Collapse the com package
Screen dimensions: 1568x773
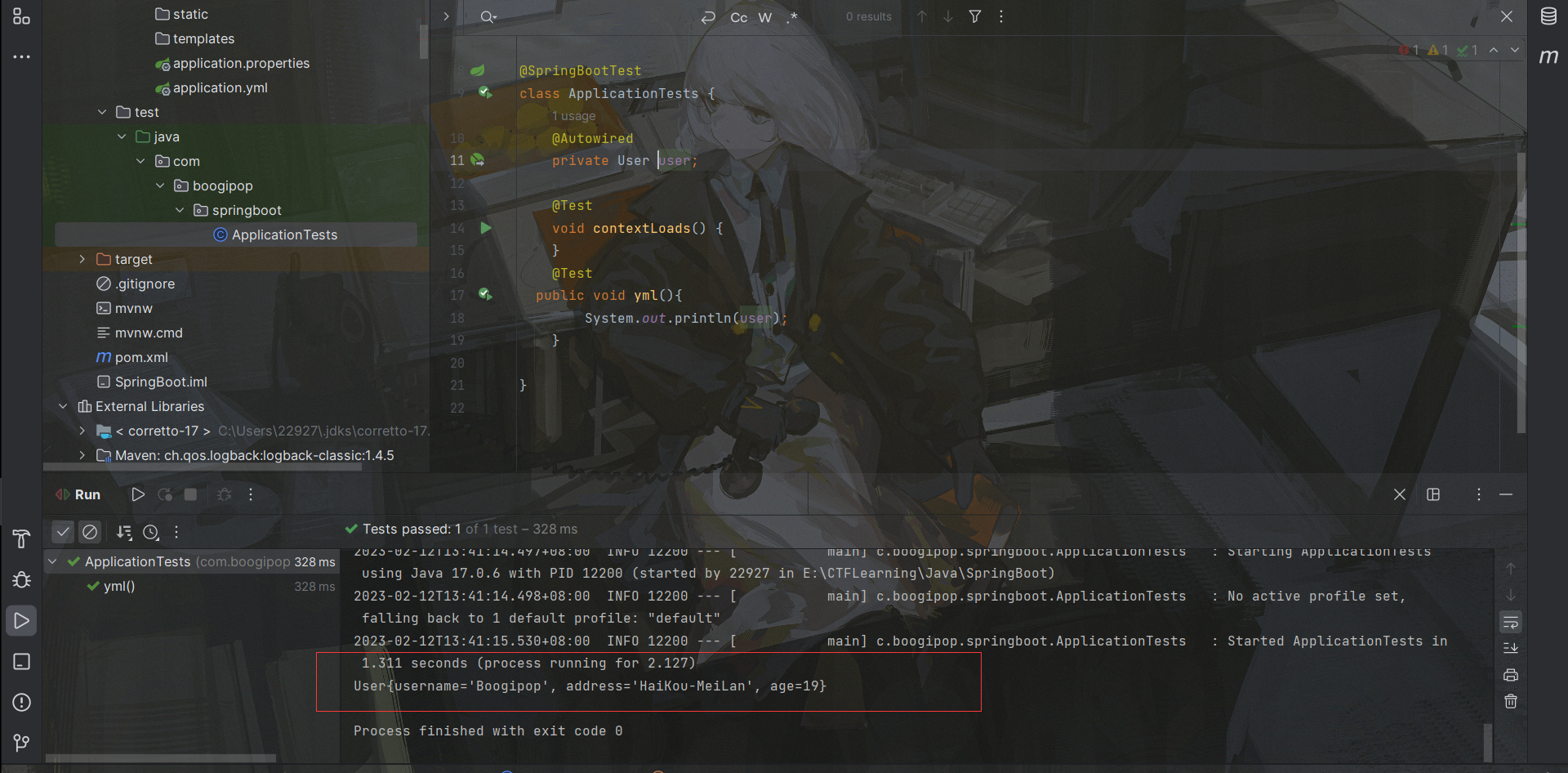click(x=140, y=161)
